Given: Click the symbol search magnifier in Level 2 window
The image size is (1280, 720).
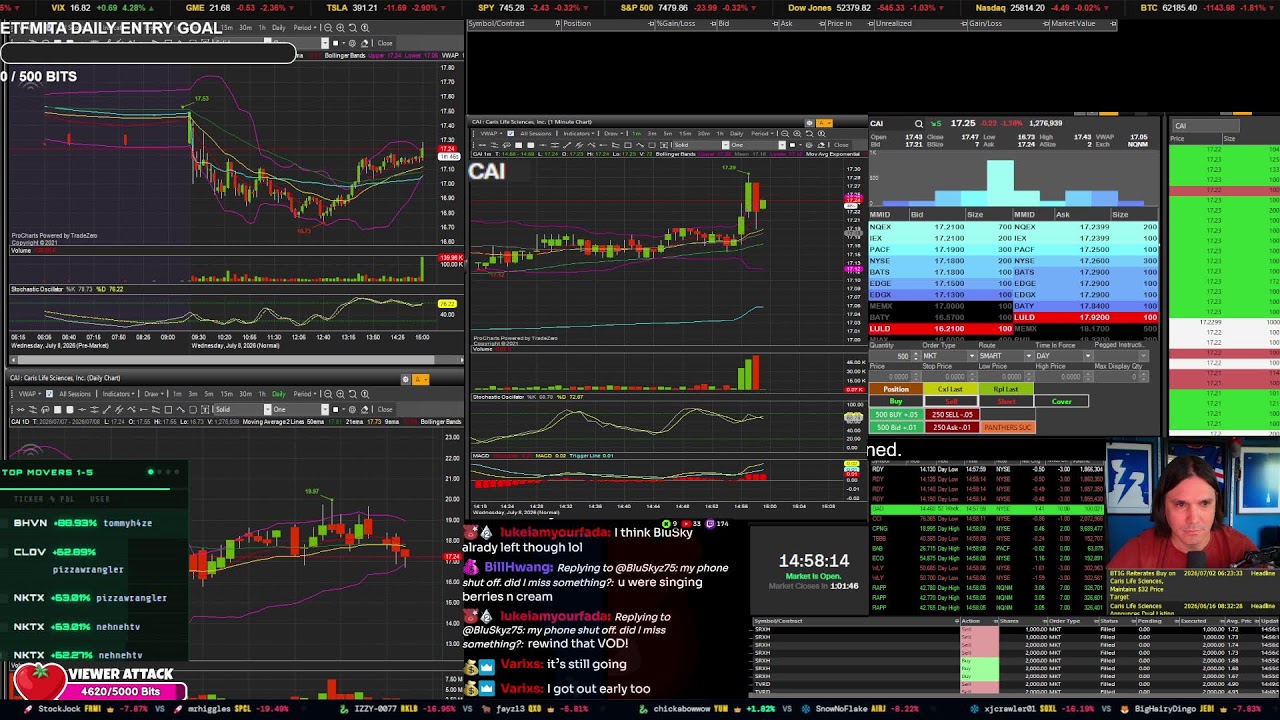Looking at the screenshot, I should click(919, 124).
